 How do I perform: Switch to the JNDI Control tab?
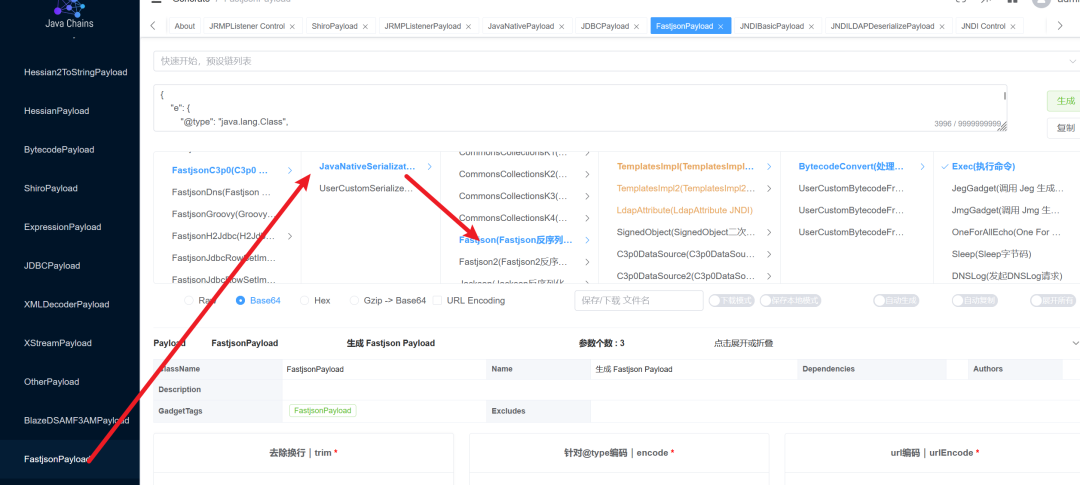coord(984,26)
